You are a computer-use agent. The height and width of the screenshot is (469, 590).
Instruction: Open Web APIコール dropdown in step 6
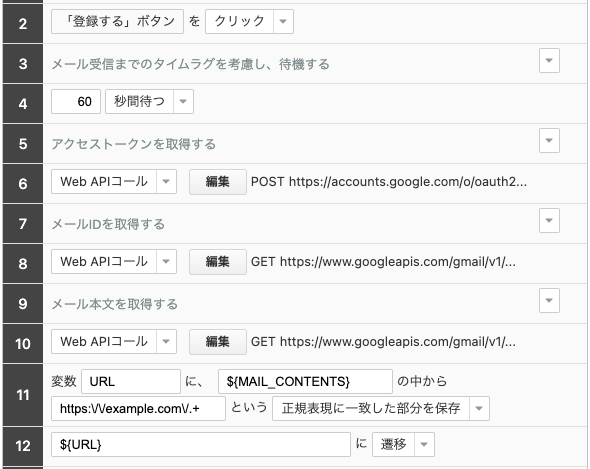tap(166, 181)
